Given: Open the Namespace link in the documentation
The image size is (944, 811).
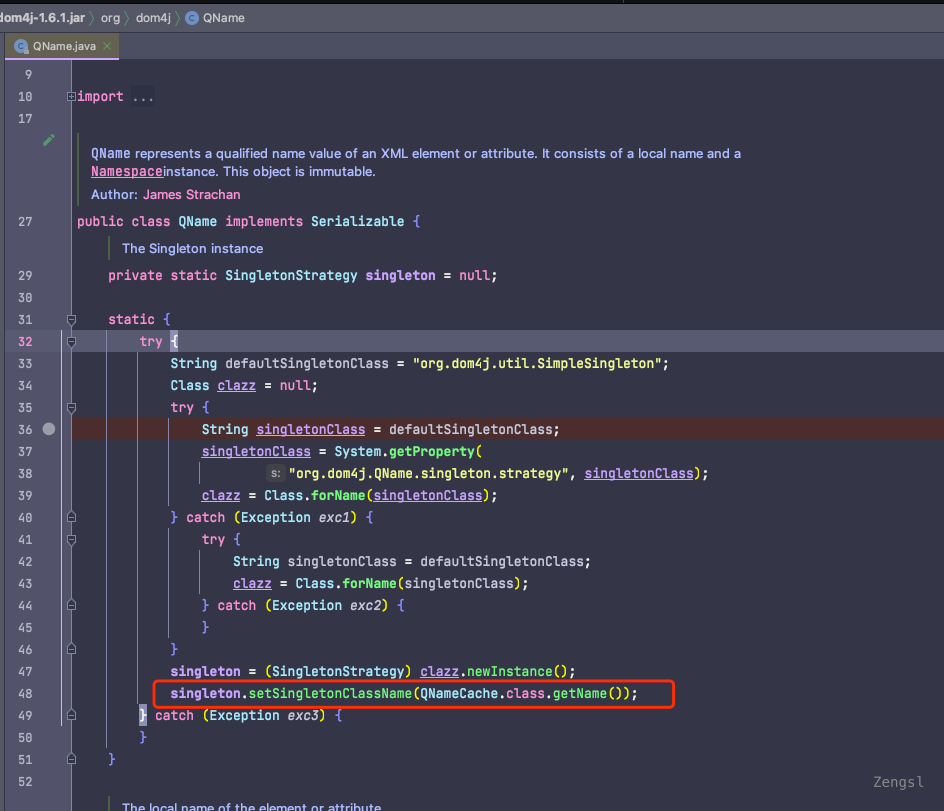Looking at the screenshot, I should tap(126, 172).
